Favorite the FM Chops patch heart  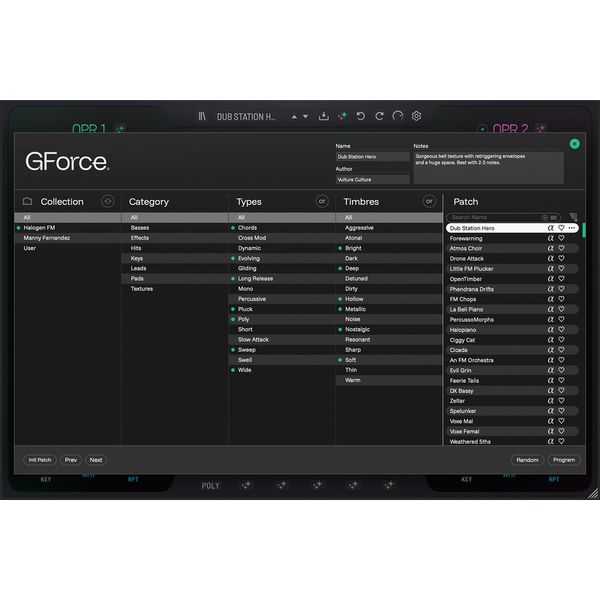(x=561, y=299)
